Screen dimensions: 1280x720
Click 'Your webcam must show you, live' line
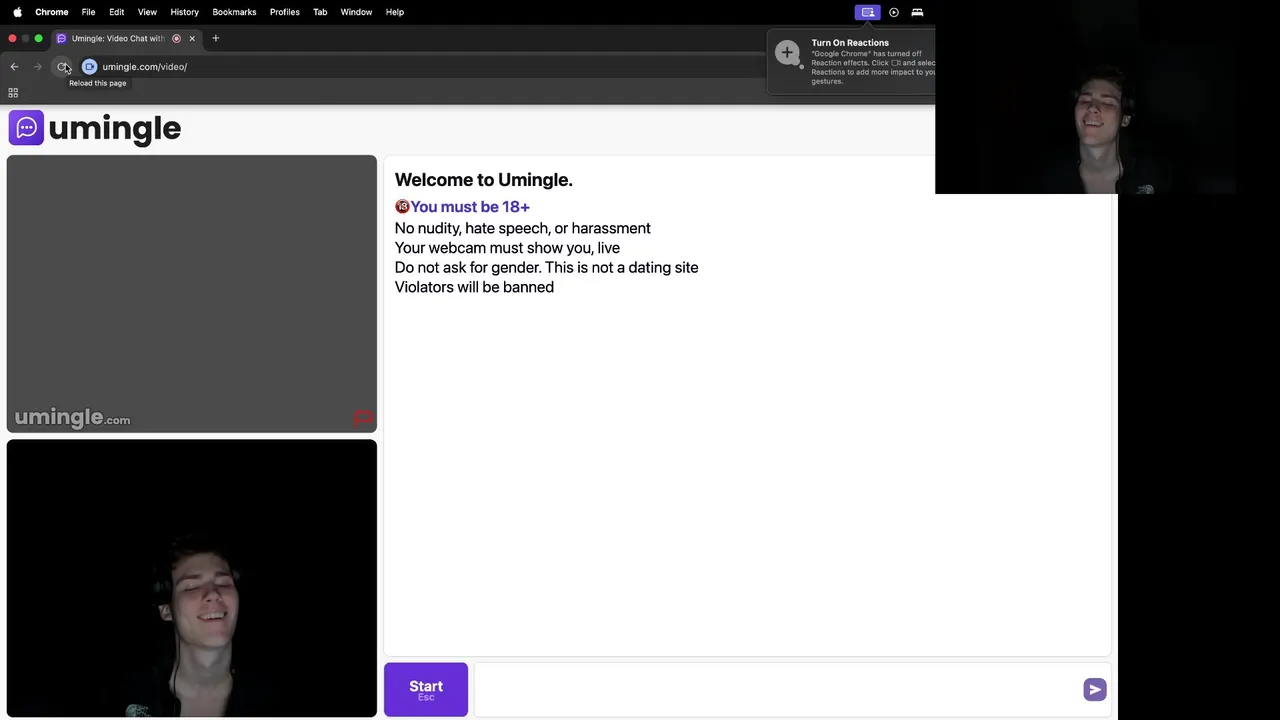[507, 248]
